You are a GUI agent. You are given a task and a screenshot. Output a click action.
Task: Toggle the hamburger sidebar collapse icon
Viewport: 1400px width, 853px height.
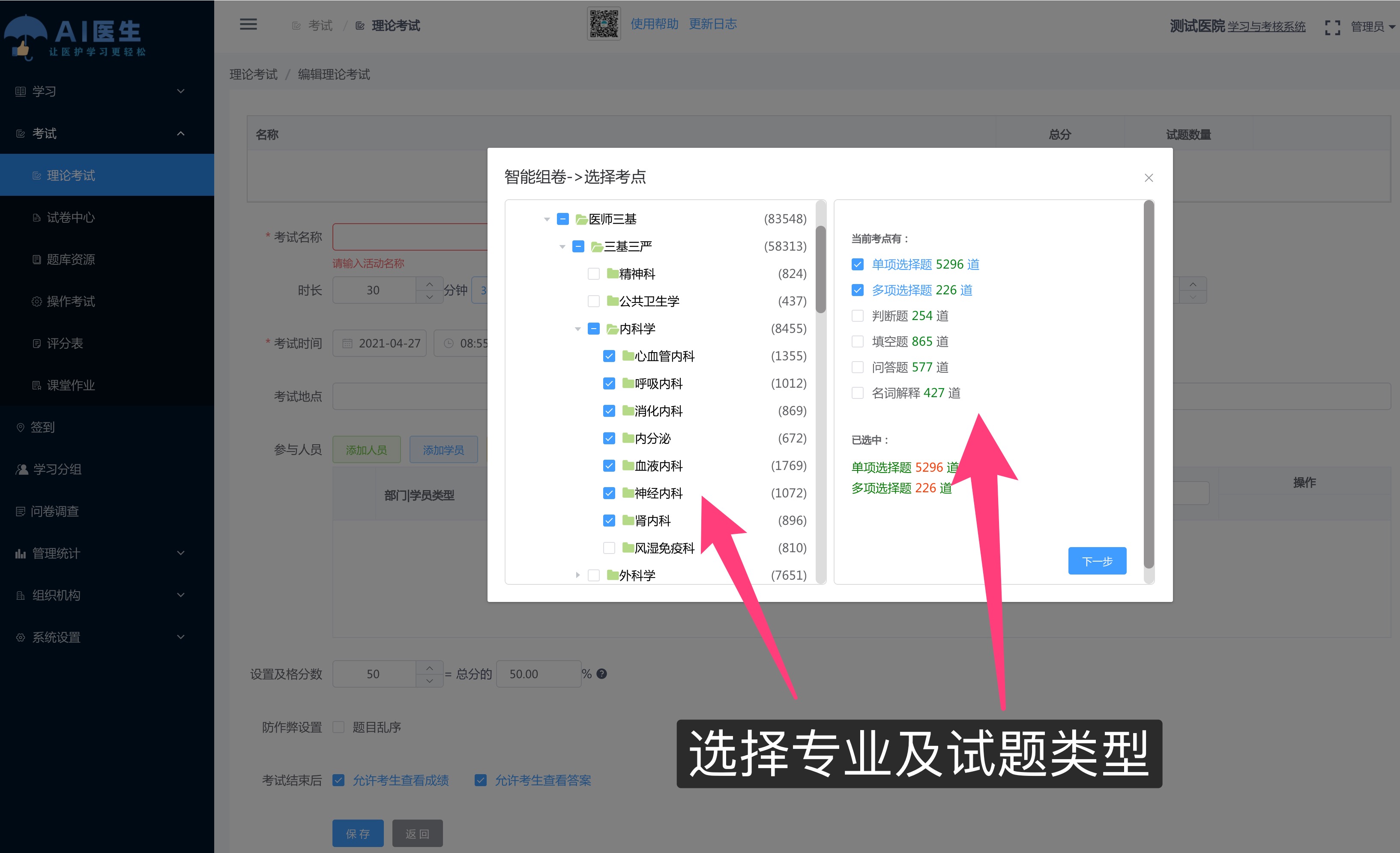(x=248, y=24)
